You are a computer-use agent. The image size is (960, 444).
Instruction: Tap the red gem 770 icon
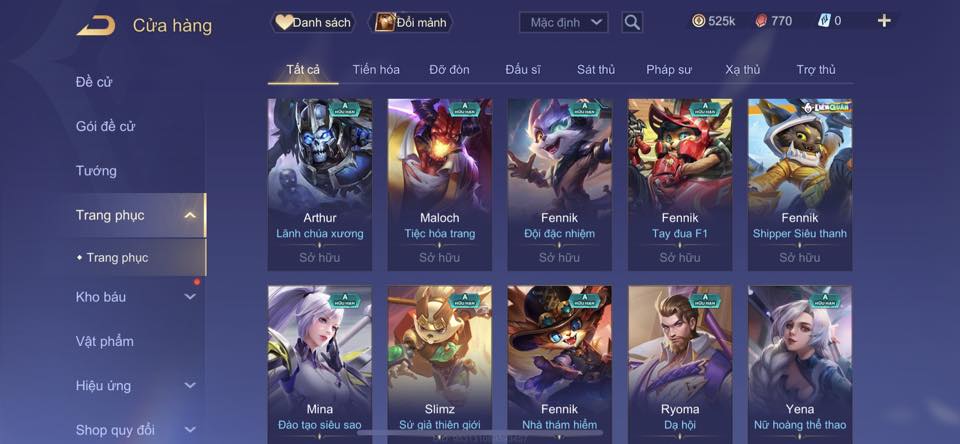click(x=761, y=21)
